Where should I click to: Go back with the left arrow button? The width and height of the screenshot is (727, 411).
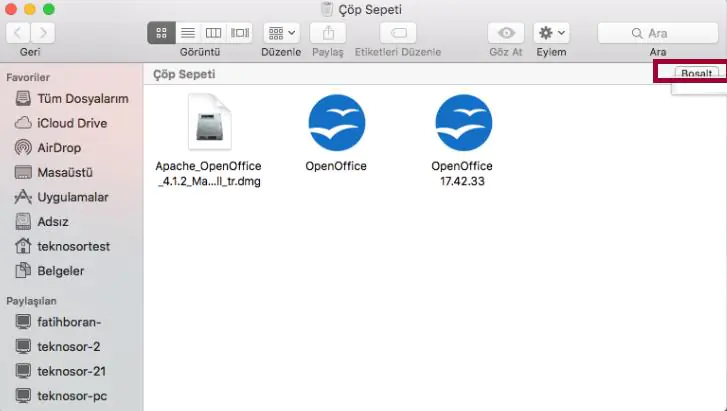click(x=18, y=33)
